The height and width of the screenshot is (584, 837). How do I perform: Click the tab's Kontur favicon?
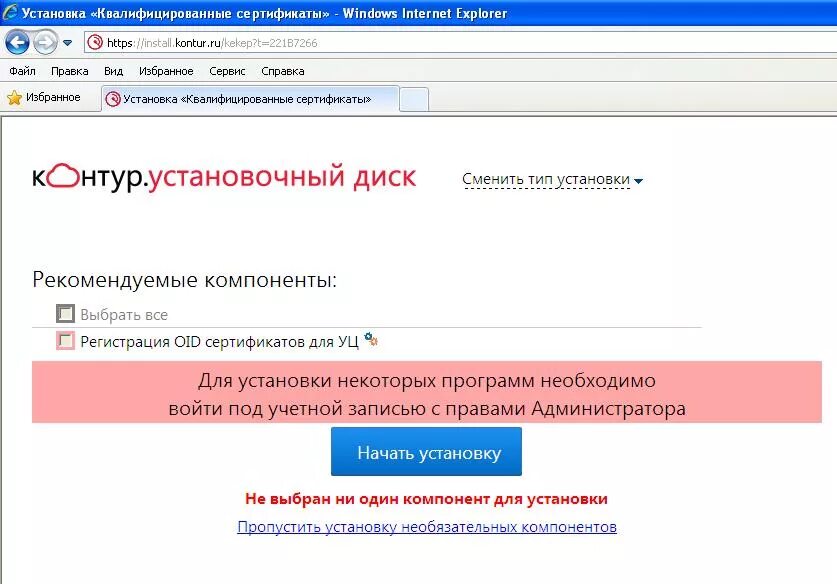click(113, 99)
